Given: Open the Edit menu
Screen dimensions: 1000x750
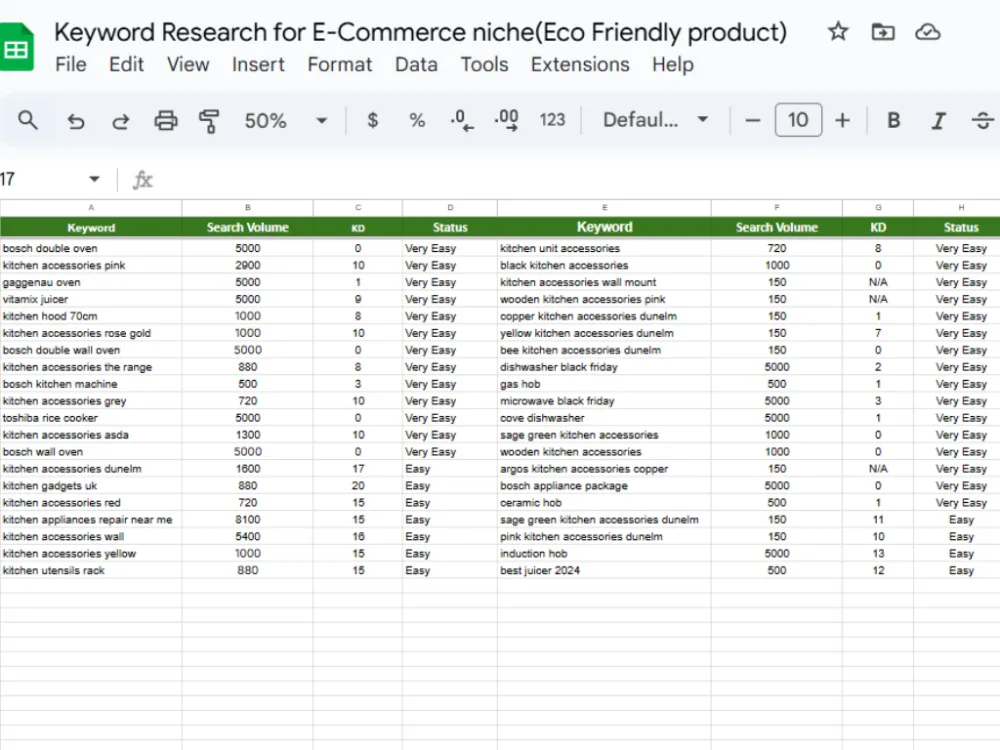Looking at the screenshot, I should coord(126,64).
